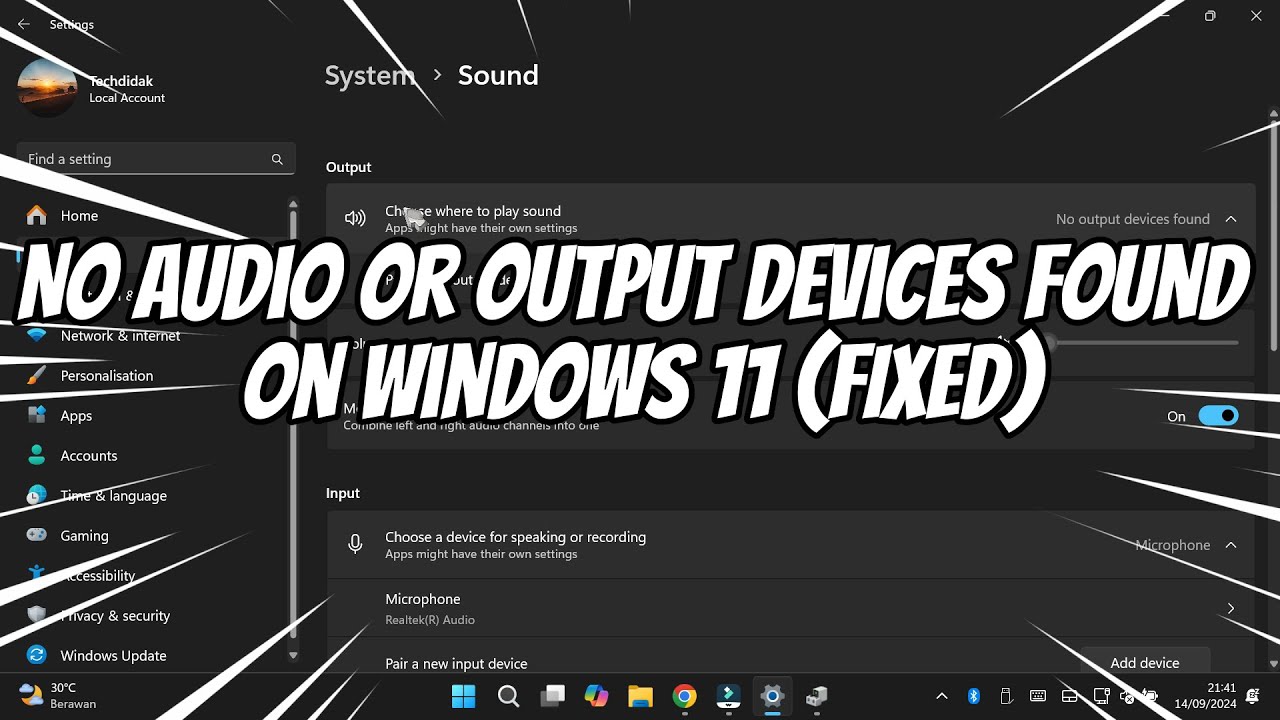The width and height of the screenshot is (1280, 720).
Task: Click the Realtek(R) Audio subtitle
Action: pyautogui.click(x=430, y=620)
